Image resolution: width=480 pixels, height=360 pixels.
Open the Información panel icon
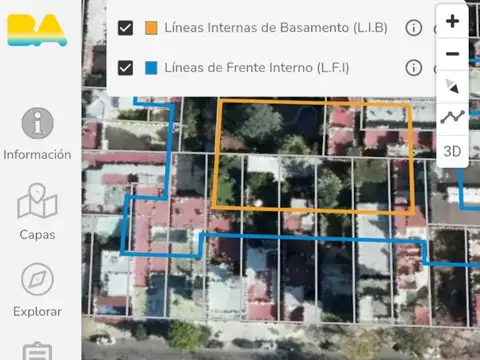(37, 123)
